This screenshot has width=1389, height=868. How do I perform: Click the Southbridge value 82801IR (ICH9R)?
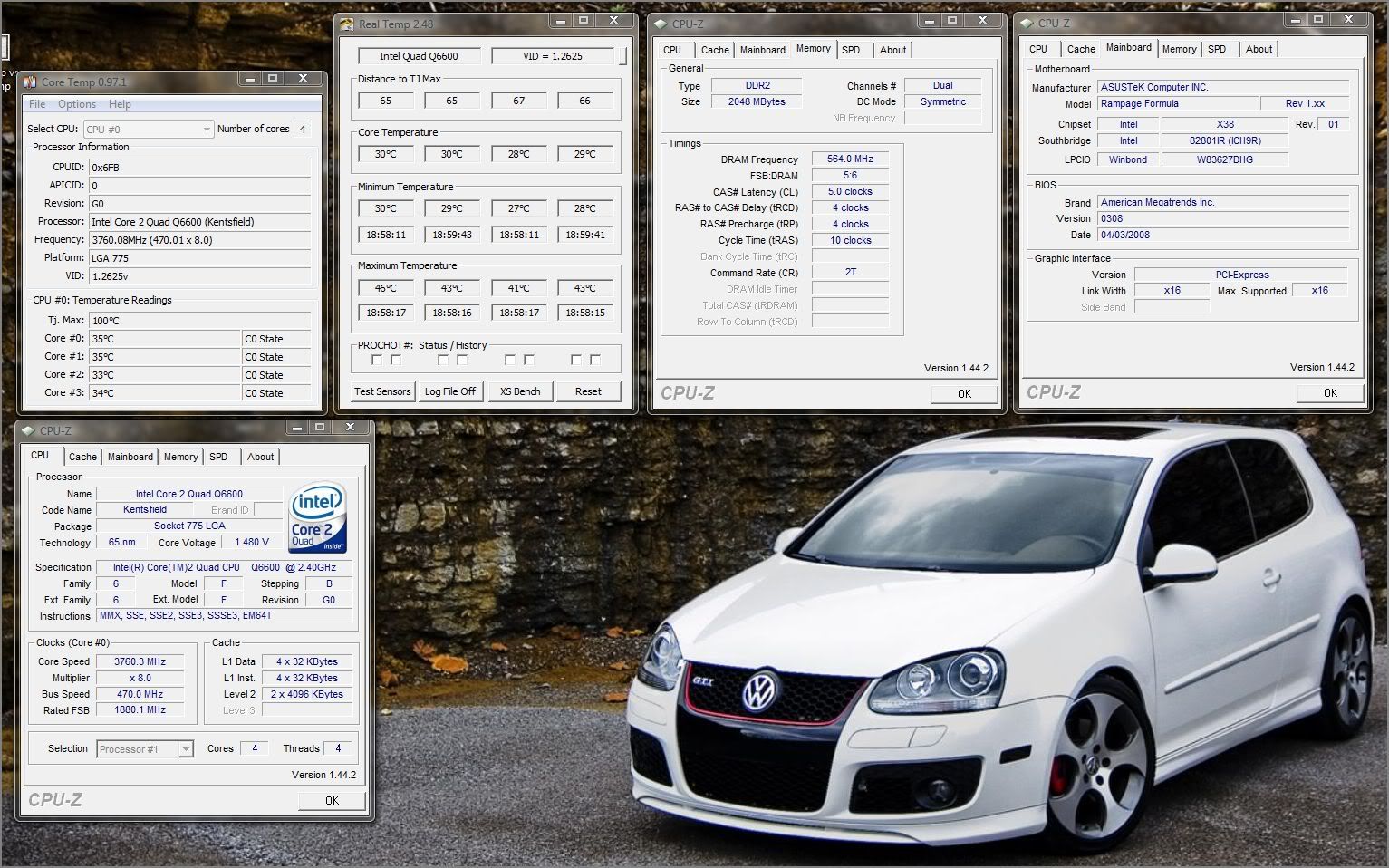click(1225, 141)
